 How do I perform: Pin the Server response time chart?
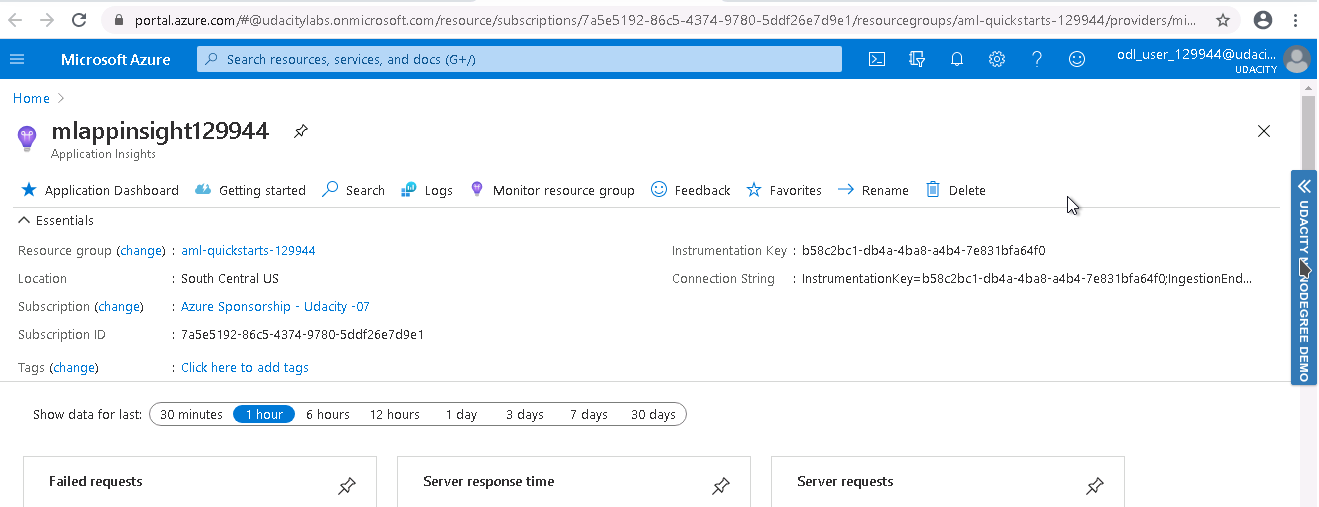(721, 487)
